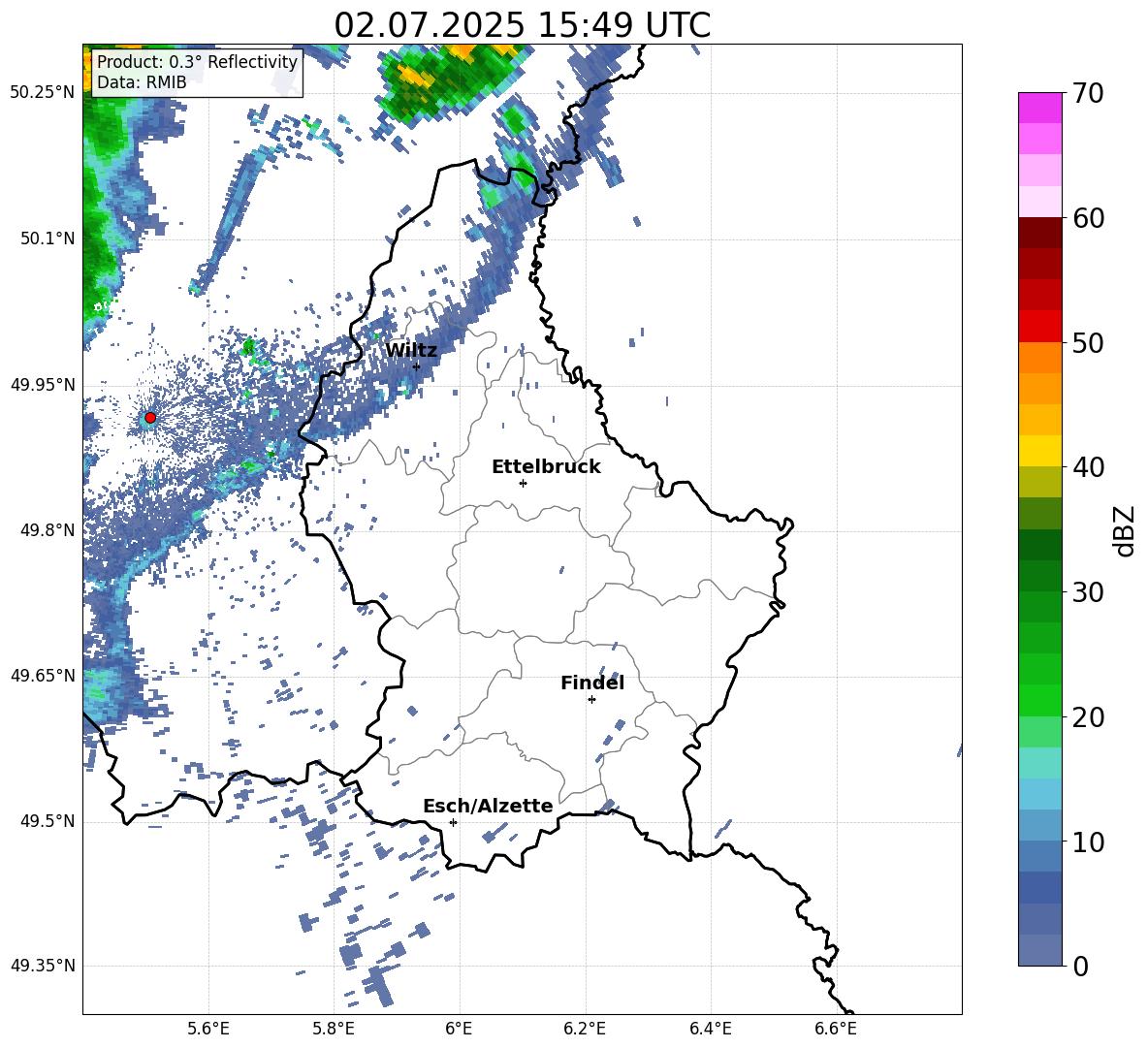Click the 6.4°E longitude label
Viewport: 1148px width, 1048px height.
pos(710,1029)
